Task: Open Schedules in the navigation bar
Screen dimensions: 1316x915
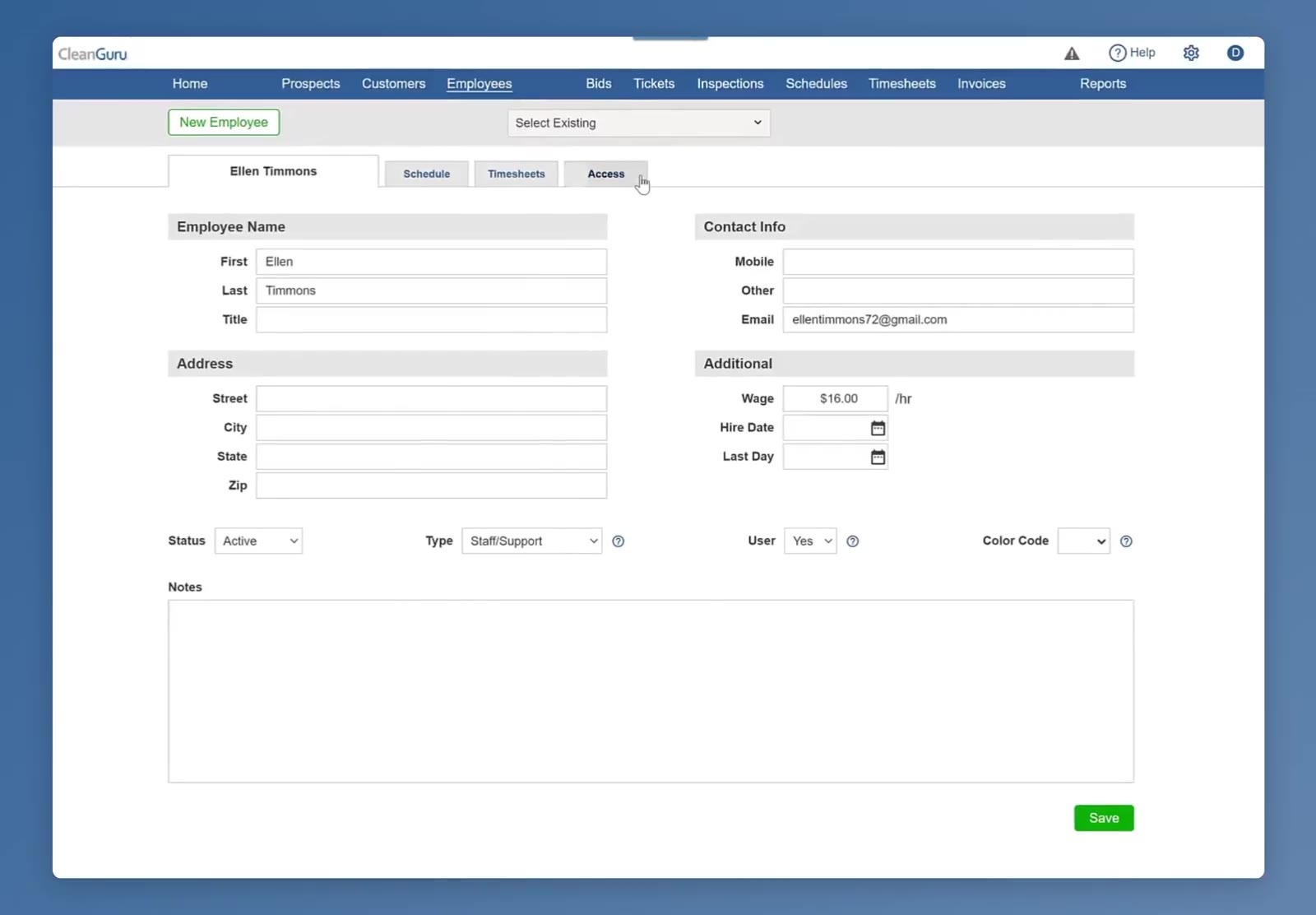Action: (816, 84)
